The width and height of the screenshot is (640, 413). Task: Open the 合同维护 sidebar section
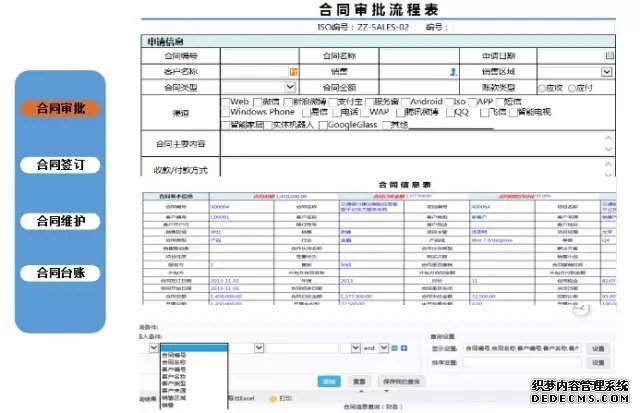pyautogui.click(x=60, y=221)
